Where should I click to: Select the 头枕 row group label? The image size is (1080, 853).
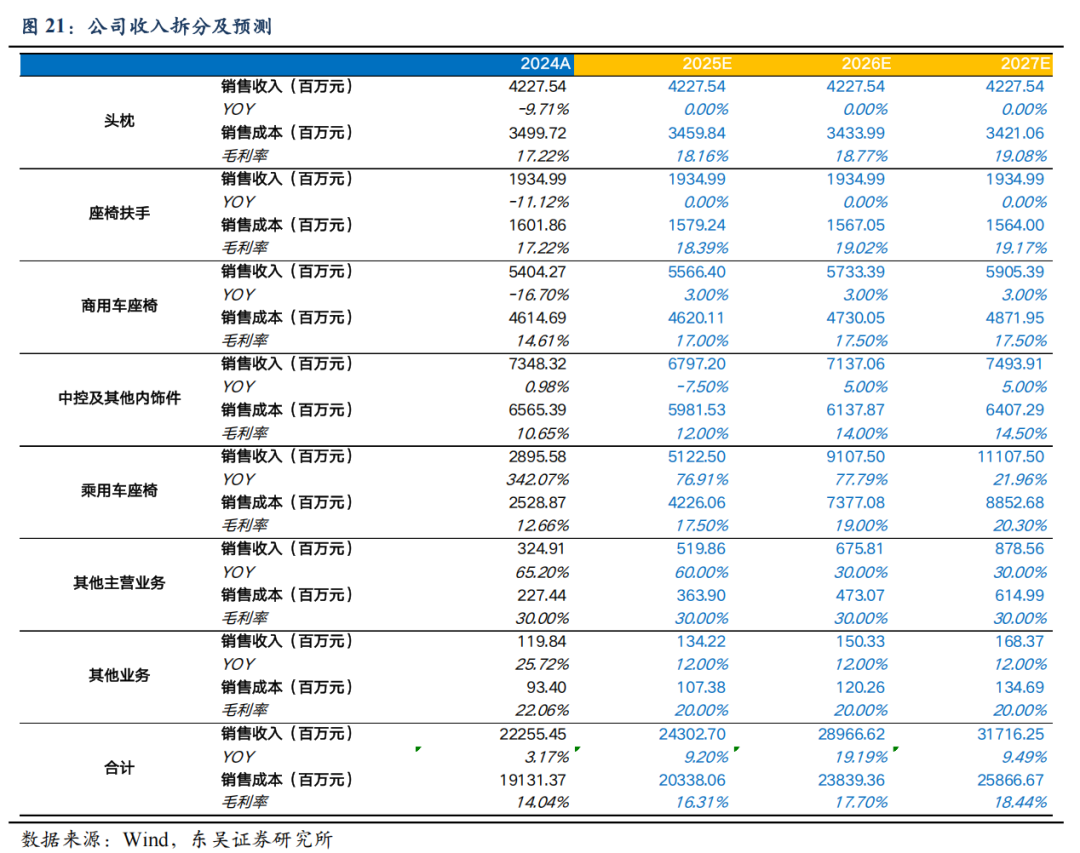(119, 121)
